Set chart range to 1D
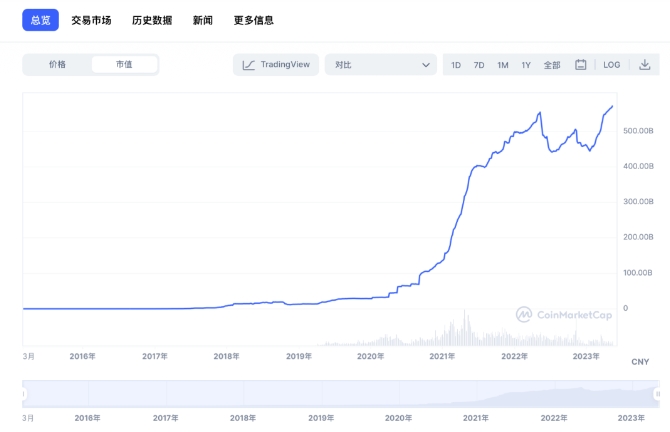The height and width of the screenshot is (432, 670). click(x=456, y=65)
